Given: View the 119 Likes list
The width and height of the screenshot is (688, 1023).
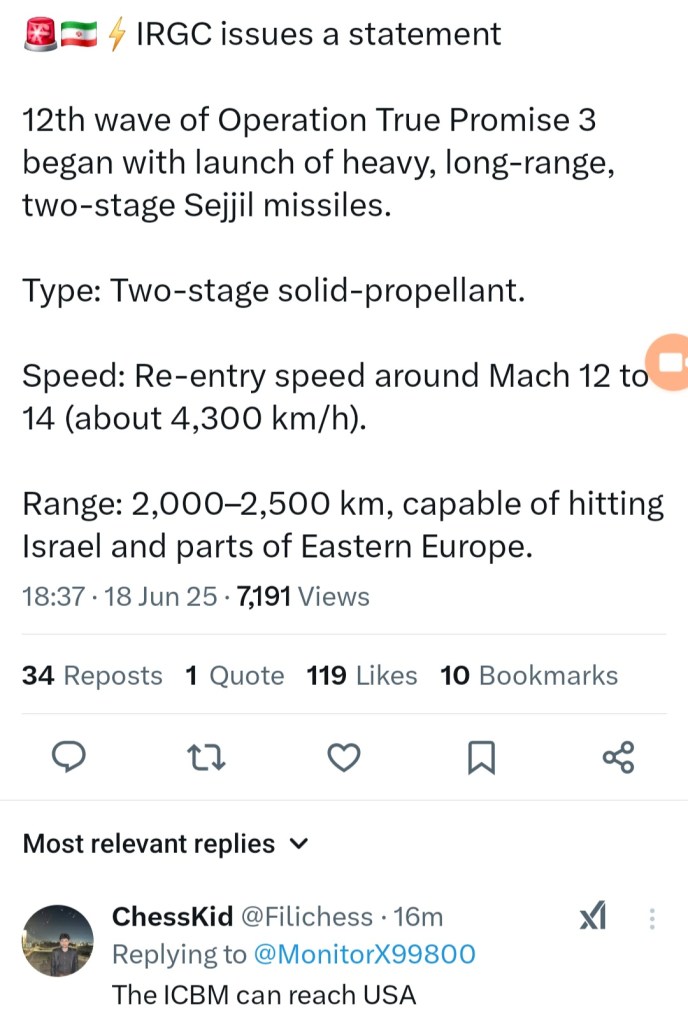Looking at the screenshot, I should pos(362,676).
